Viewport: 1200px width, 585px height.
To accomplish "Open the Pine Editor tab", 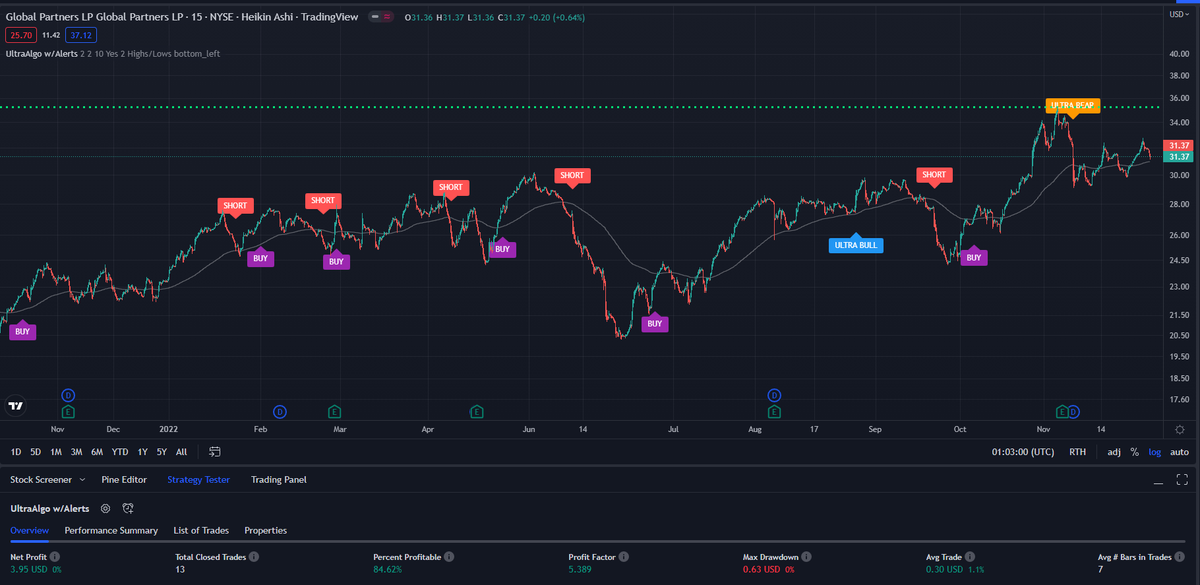I will [124, 480].
